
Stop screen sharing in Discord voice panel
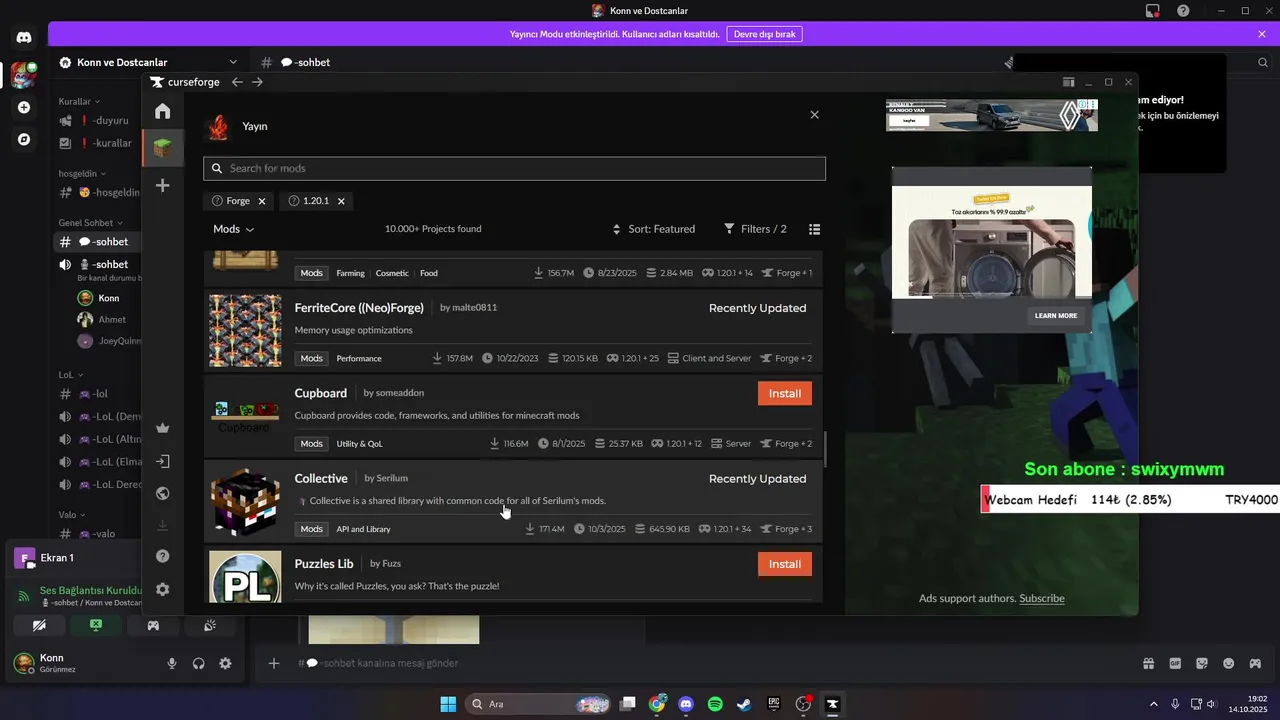pos(96,625)
